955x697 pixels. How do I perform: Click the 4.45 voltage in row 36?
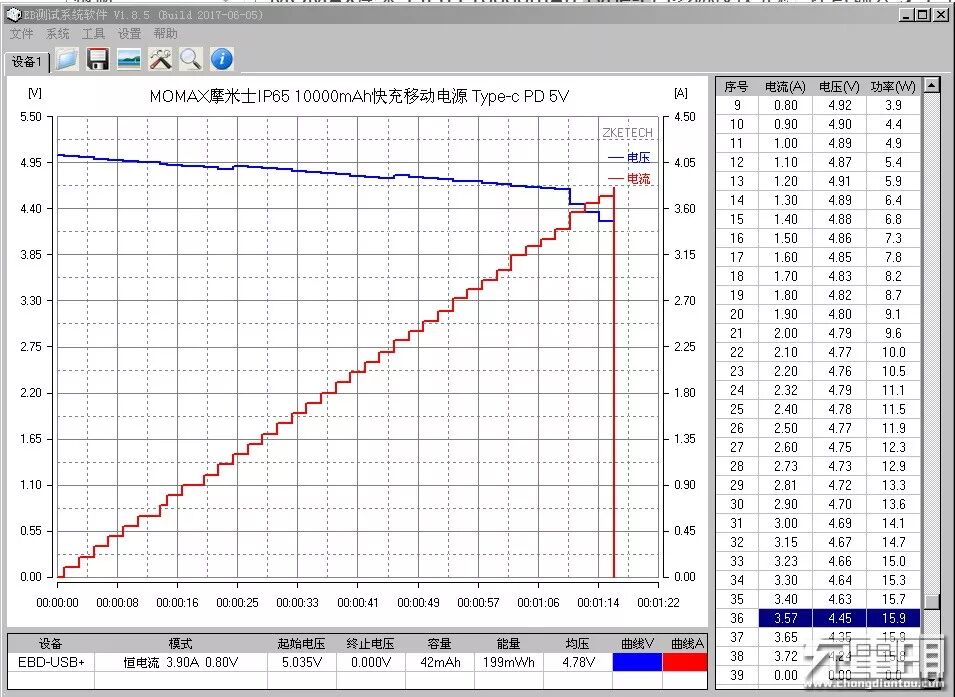[839, 618]
